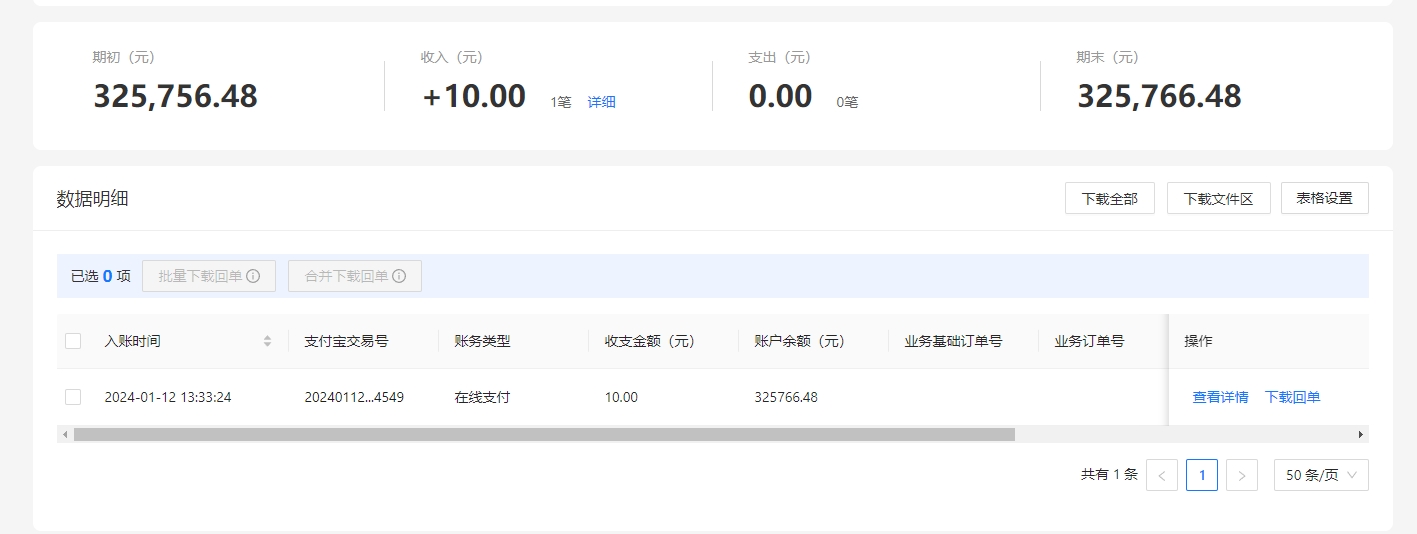Viewport: 1417px width, 534px height.
Task: Click the 期末 value 325,766.48
Action: tap(1159, 96)
